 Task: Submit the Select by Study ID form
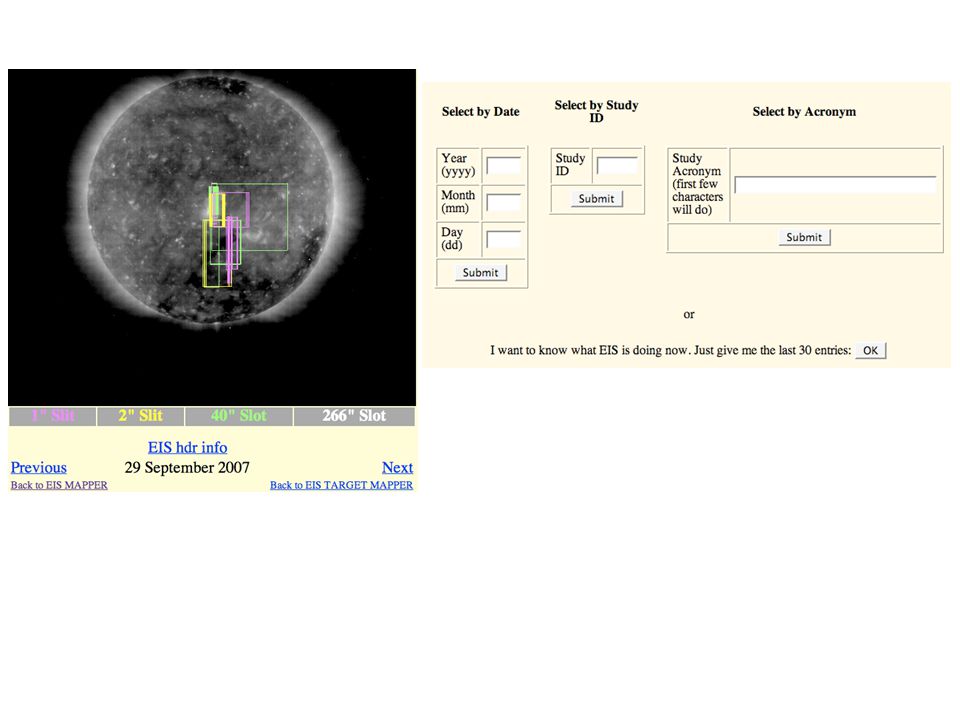pyautogui.click(x=596, y=198)
